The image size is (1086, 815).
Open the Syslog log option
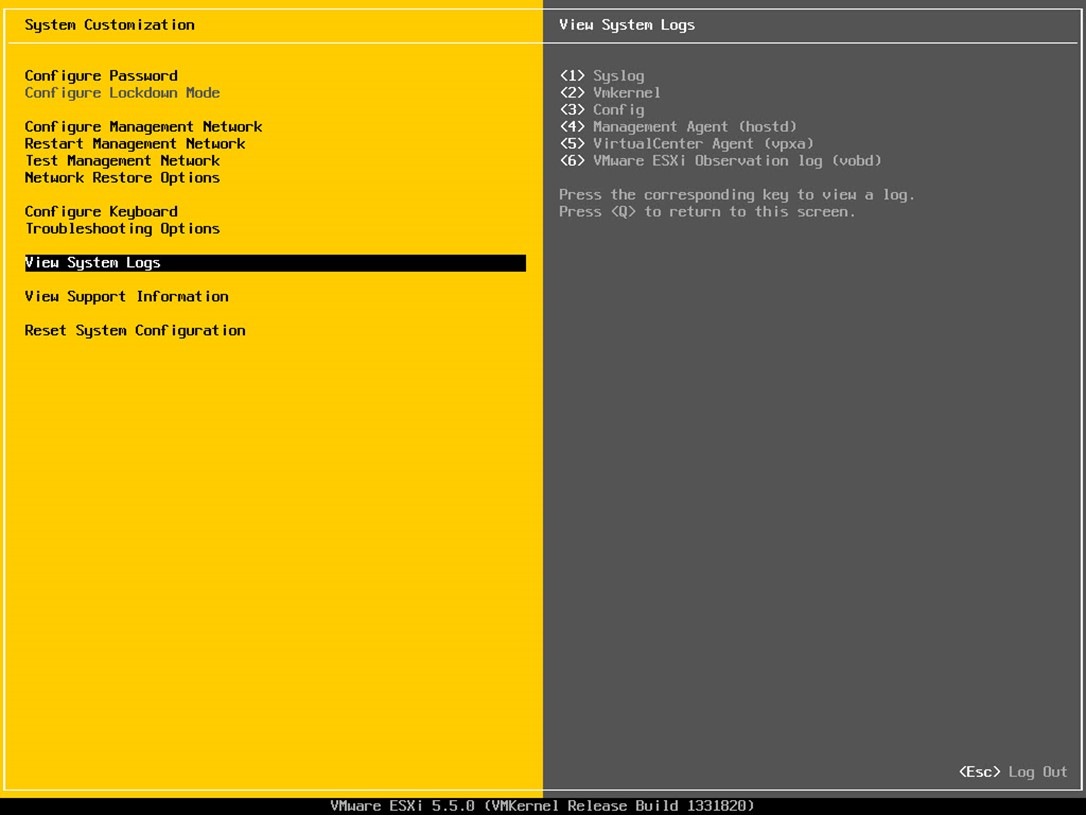(x=602, y=75)
